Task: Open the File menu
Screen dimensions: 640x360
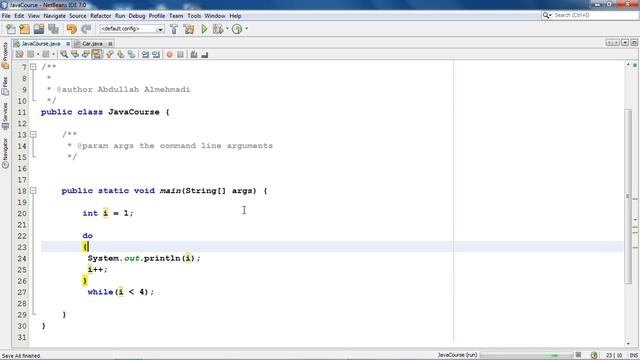Action: [x=6, y=16]
